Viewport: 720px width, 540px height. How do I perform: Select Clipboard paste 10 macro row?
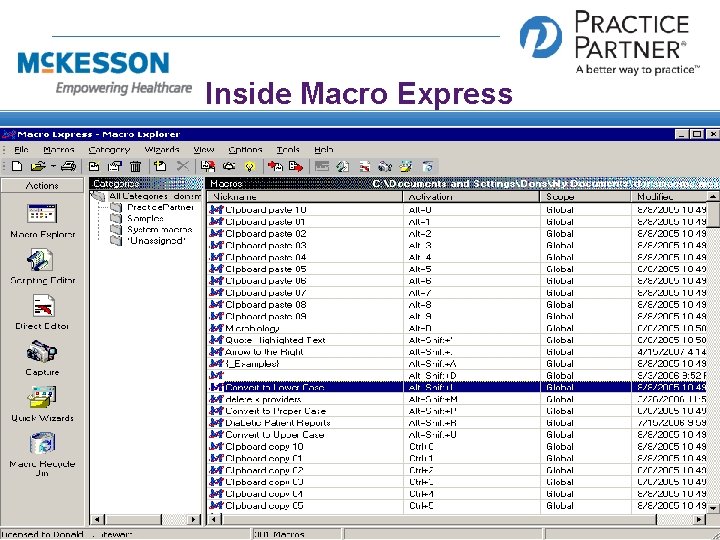click(457, 210)
